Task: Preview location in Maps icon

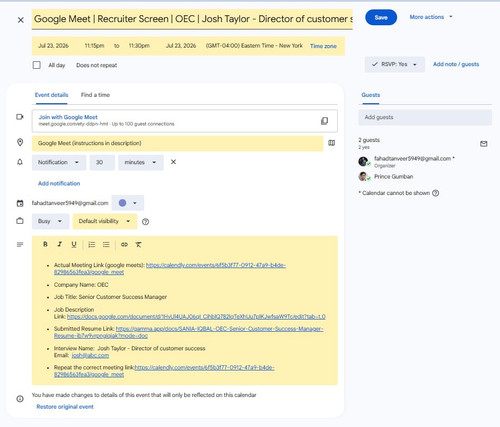Action: tap(331, 143)
